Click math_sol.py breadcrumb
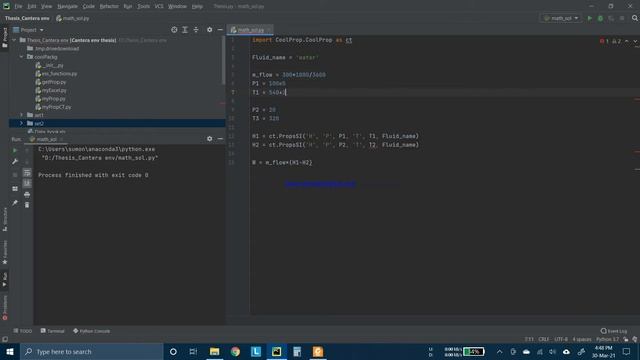The image size is (640, 360). pos(73,18)
